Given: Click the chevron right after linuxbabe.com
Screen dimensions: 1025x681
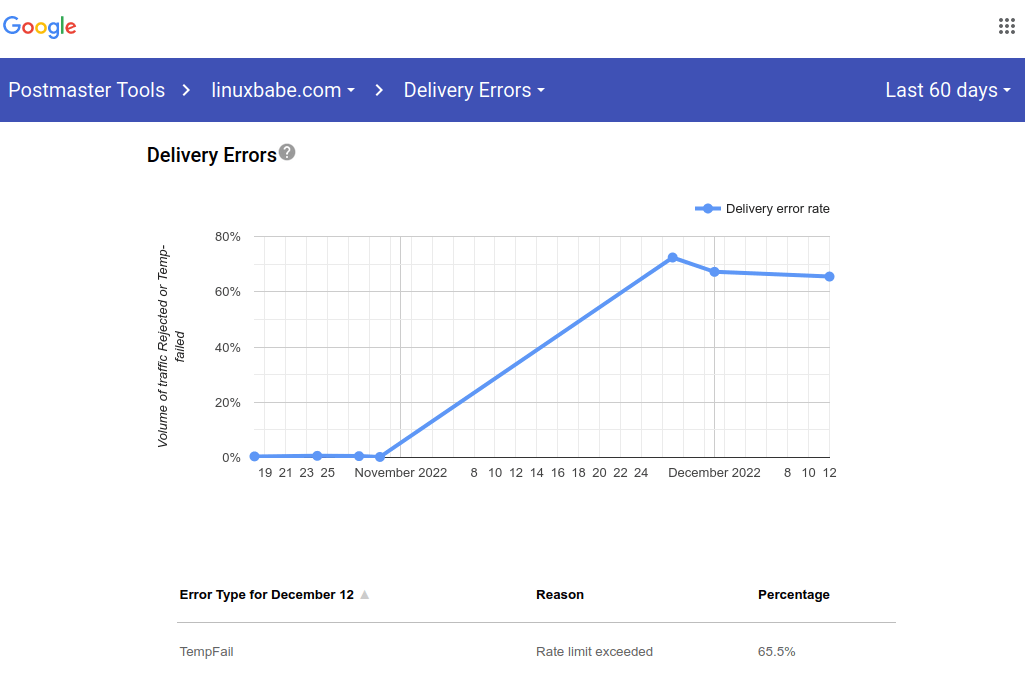Looking at the screenshot, I should point(379,90).
